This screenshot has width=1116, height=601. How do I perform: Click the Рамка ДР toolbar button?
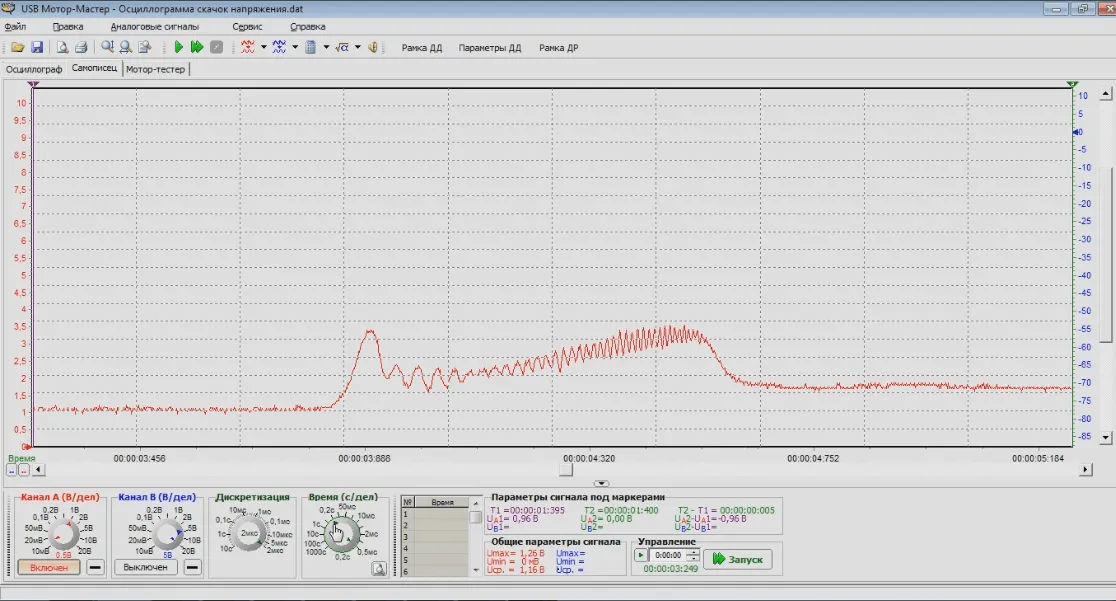558,48
